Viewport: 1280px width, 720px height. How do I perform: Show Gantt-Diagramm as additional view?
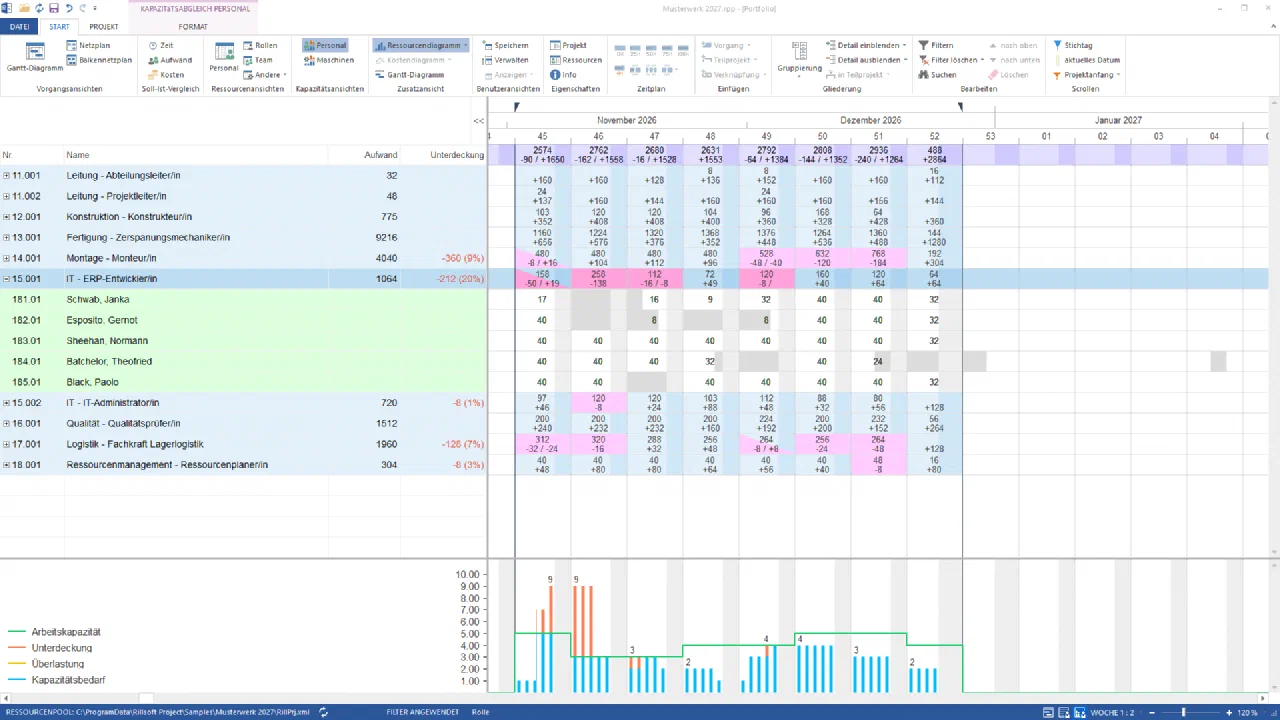coord(410,75)
